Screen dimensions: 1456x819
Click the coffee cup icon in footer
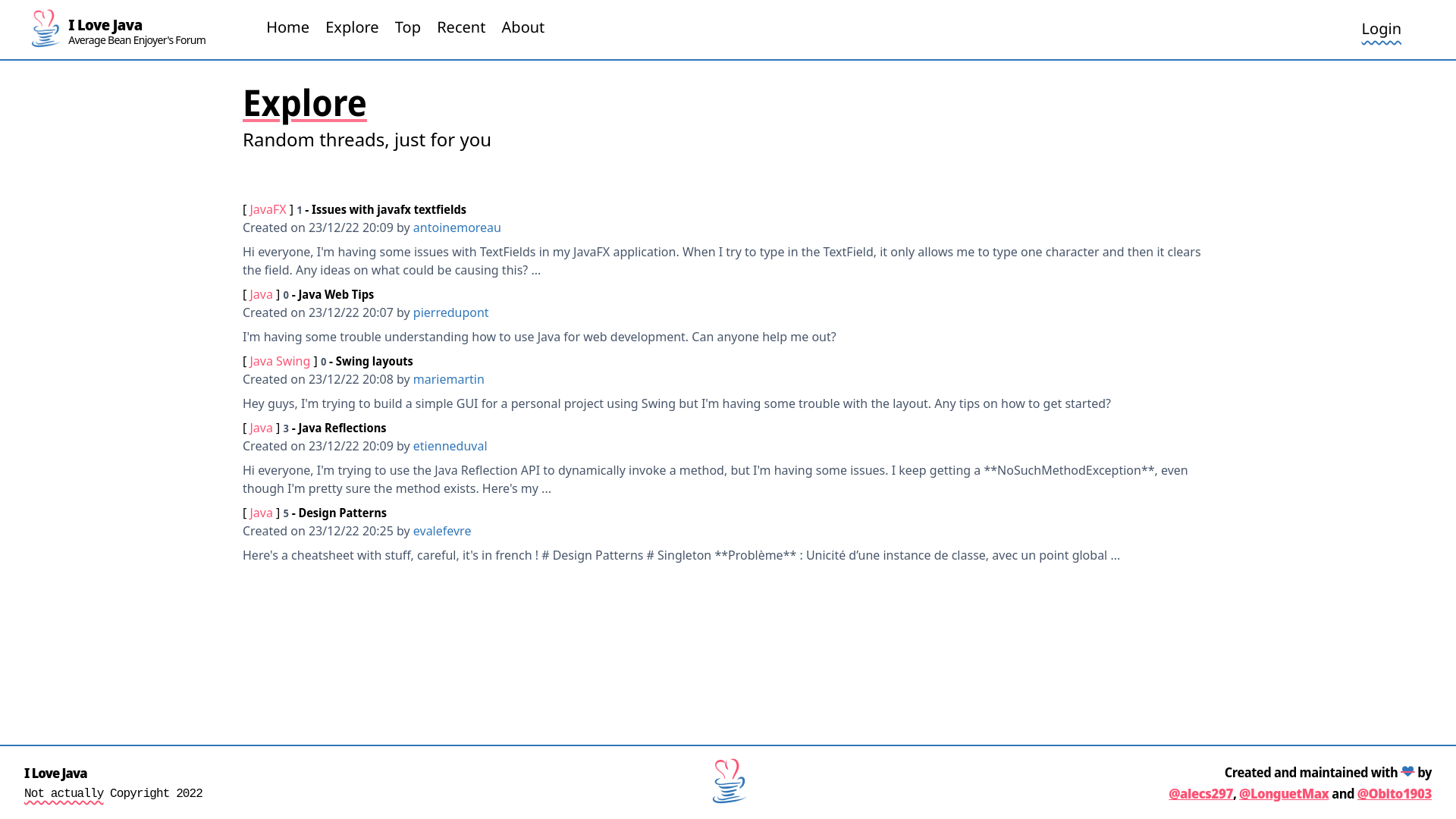click(727, 782)
